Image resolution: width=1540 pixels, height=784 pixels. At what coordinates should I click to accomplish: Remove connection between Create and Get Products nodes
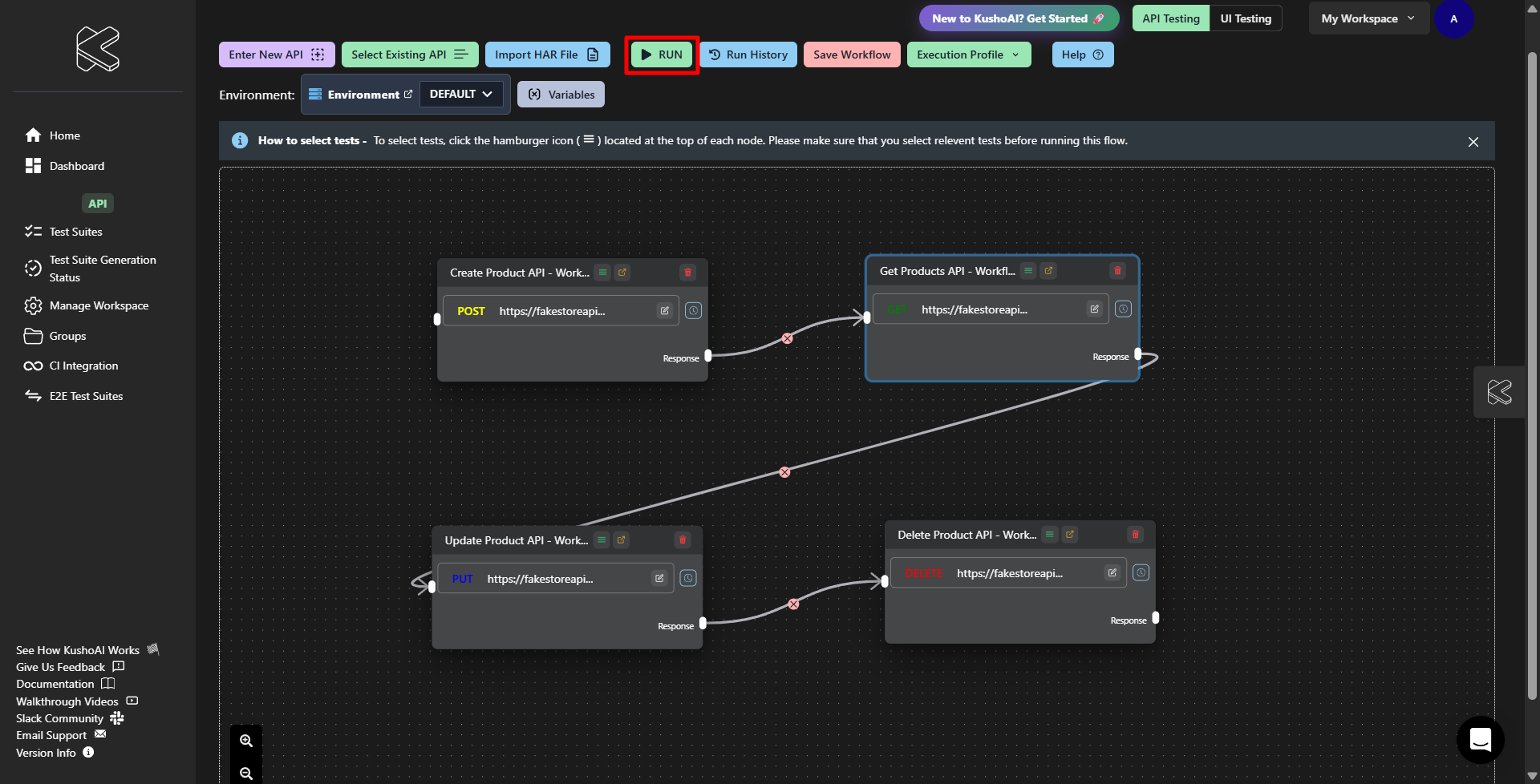pos(787,338)
